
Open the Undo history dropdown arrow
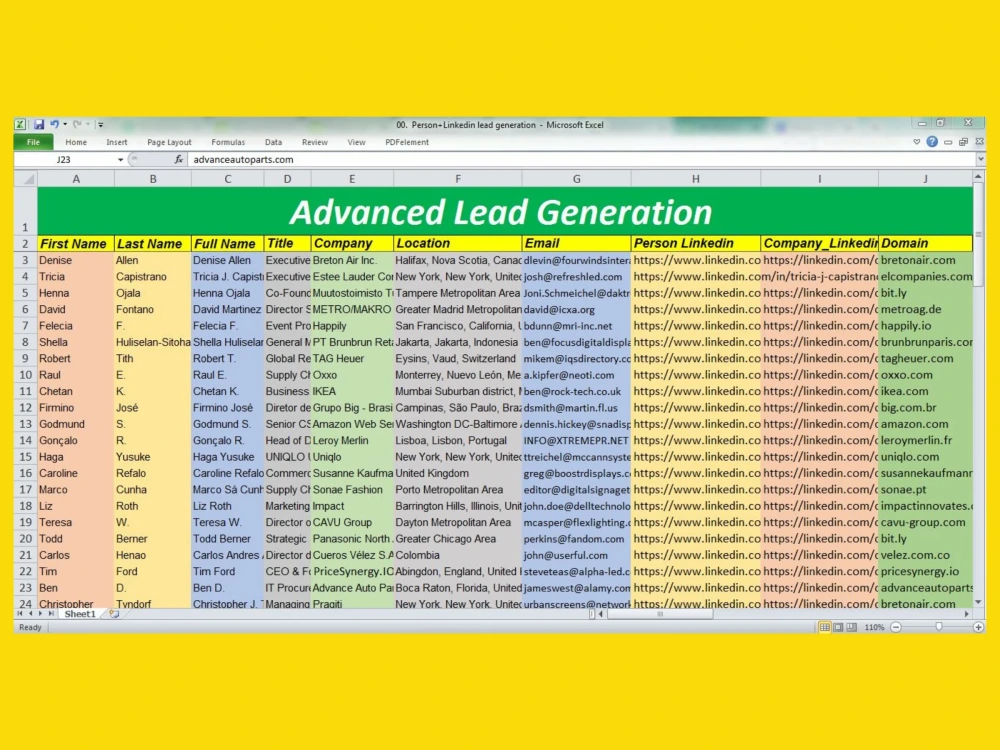point(65,125)
